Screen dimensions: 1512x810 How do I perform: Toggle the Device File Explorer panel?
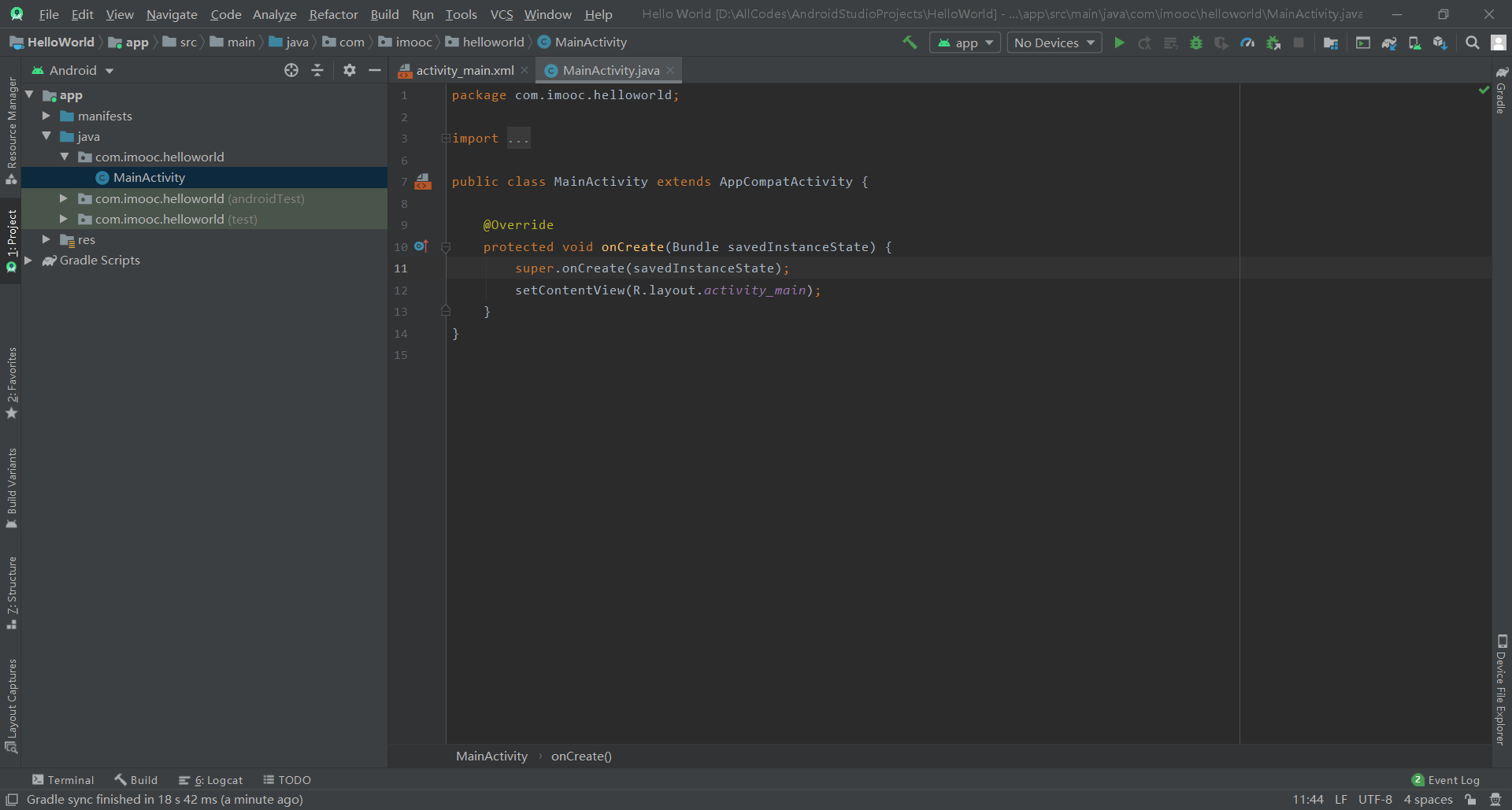pyautogui.click(x=1501, y=690)
